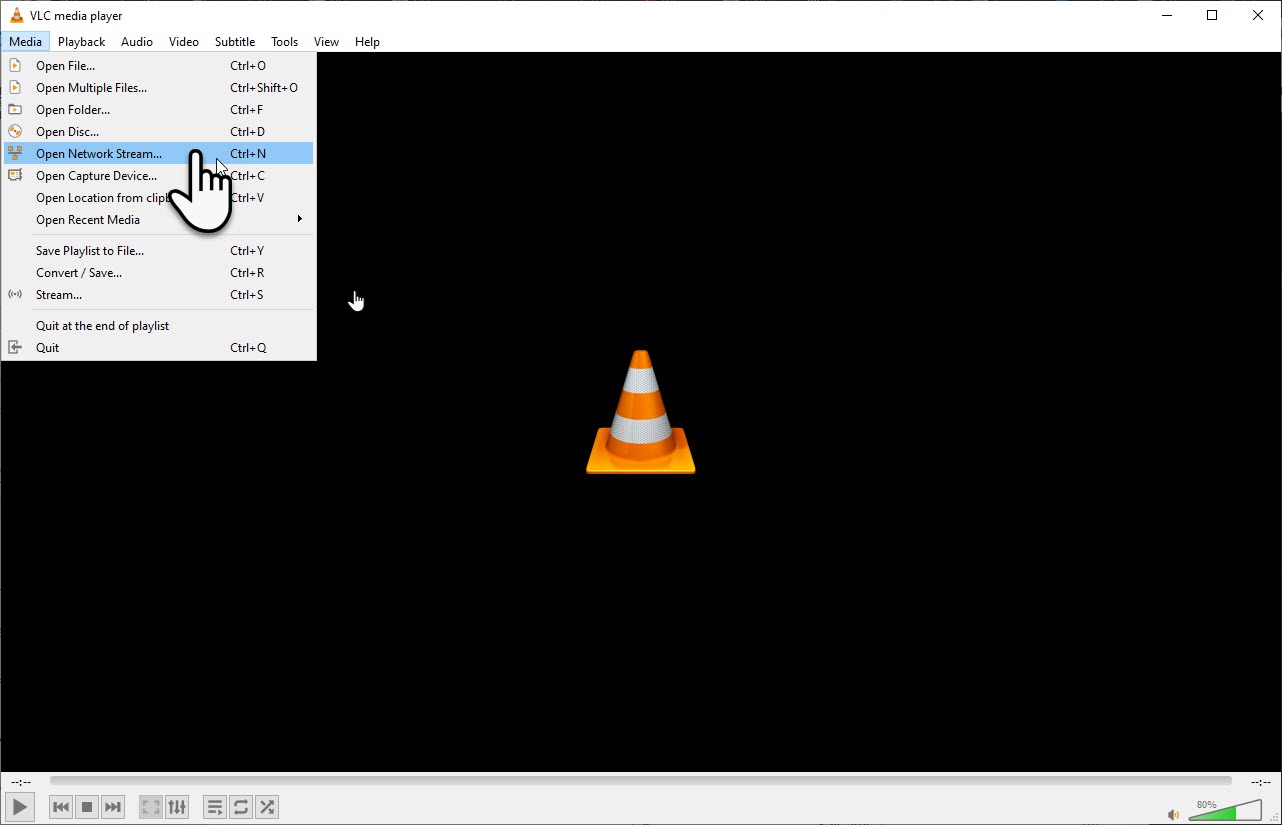Toggle loop repeat mode

tap(241, 806)
